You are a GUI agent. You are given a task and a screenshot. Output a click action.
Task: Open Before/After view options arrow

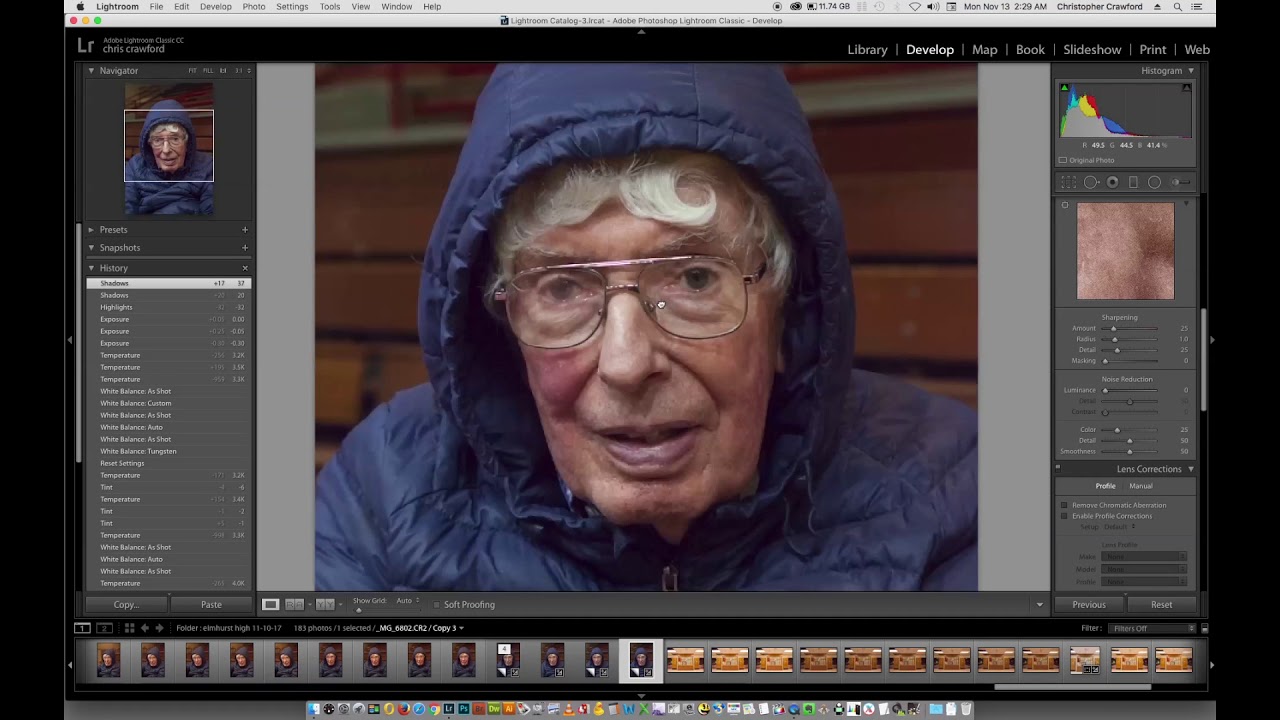[340, 604]
